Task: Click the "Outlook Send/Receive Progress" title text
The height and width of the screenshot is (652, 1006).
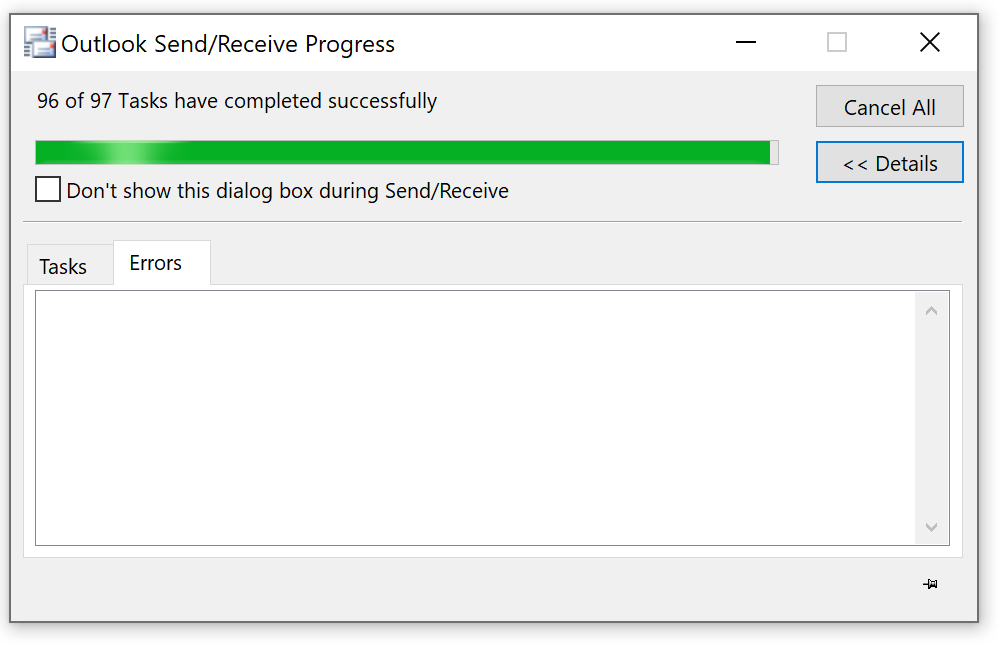Action: point(228,44)
